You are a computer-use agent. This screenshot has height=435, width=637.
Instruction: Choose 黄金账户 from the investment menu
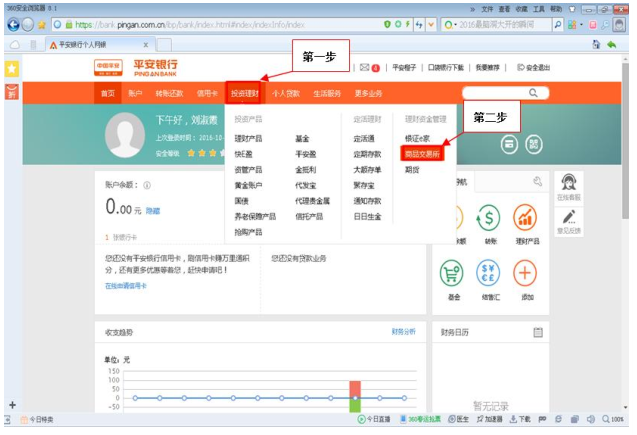(248, 185)
